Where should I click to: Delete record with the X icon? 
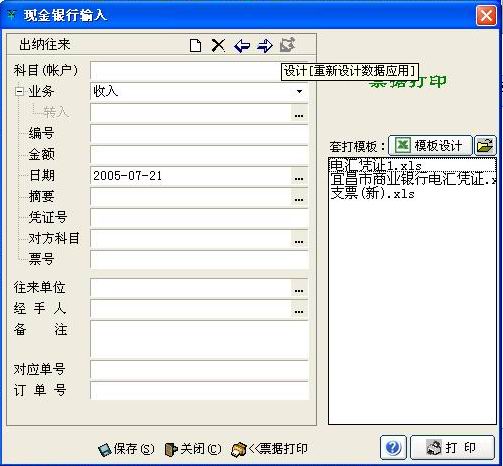[x=218, y=45]
